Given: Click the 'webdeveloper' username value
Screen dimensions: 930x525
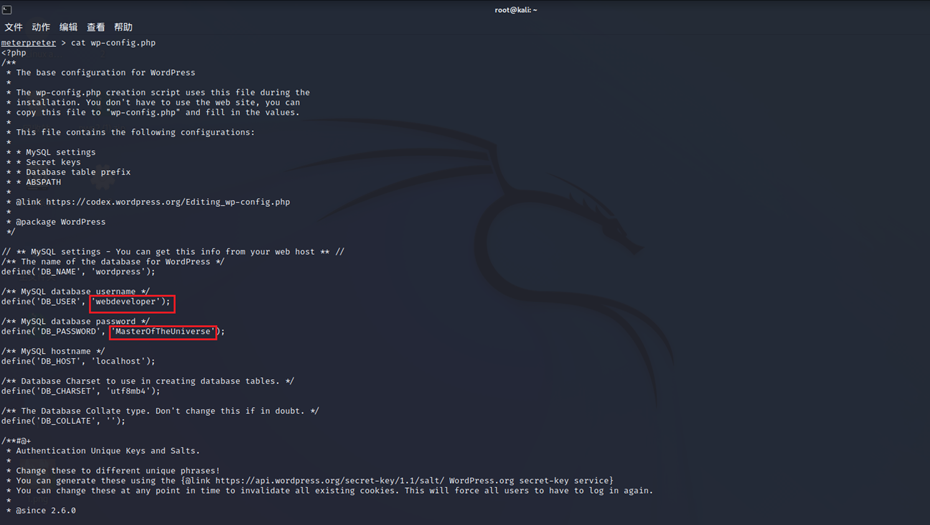Looking at the screenshot, I should tap(126, 302).
